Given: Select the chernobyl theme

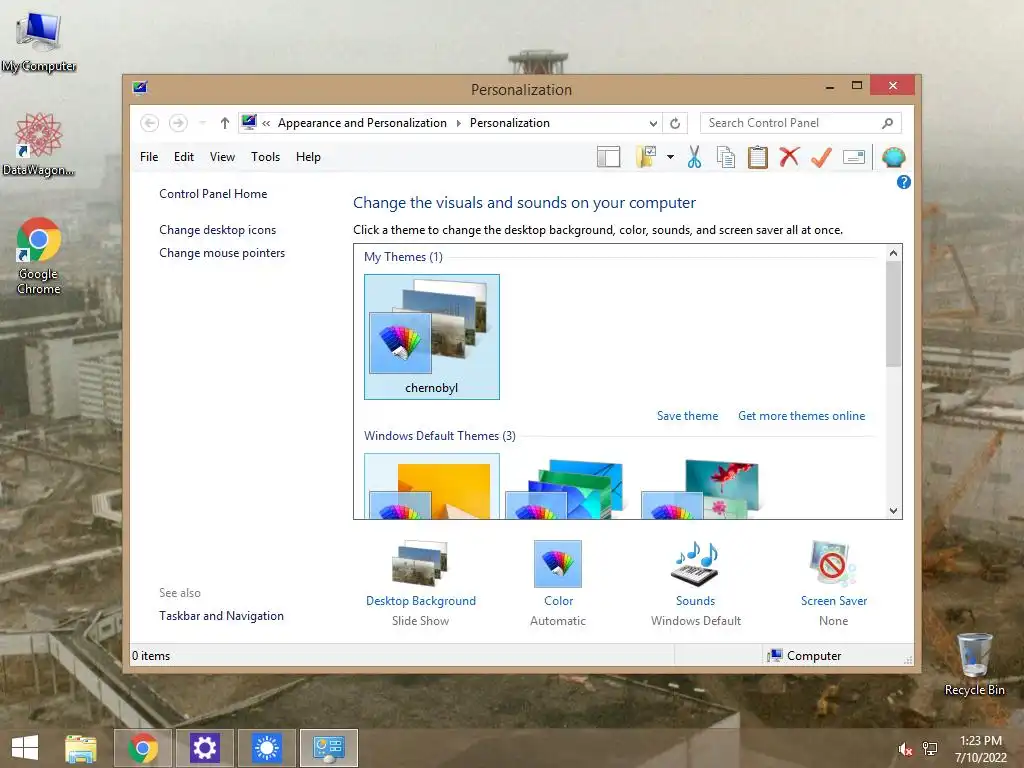Looking at the screenshot, I should [x=432, y=336].
